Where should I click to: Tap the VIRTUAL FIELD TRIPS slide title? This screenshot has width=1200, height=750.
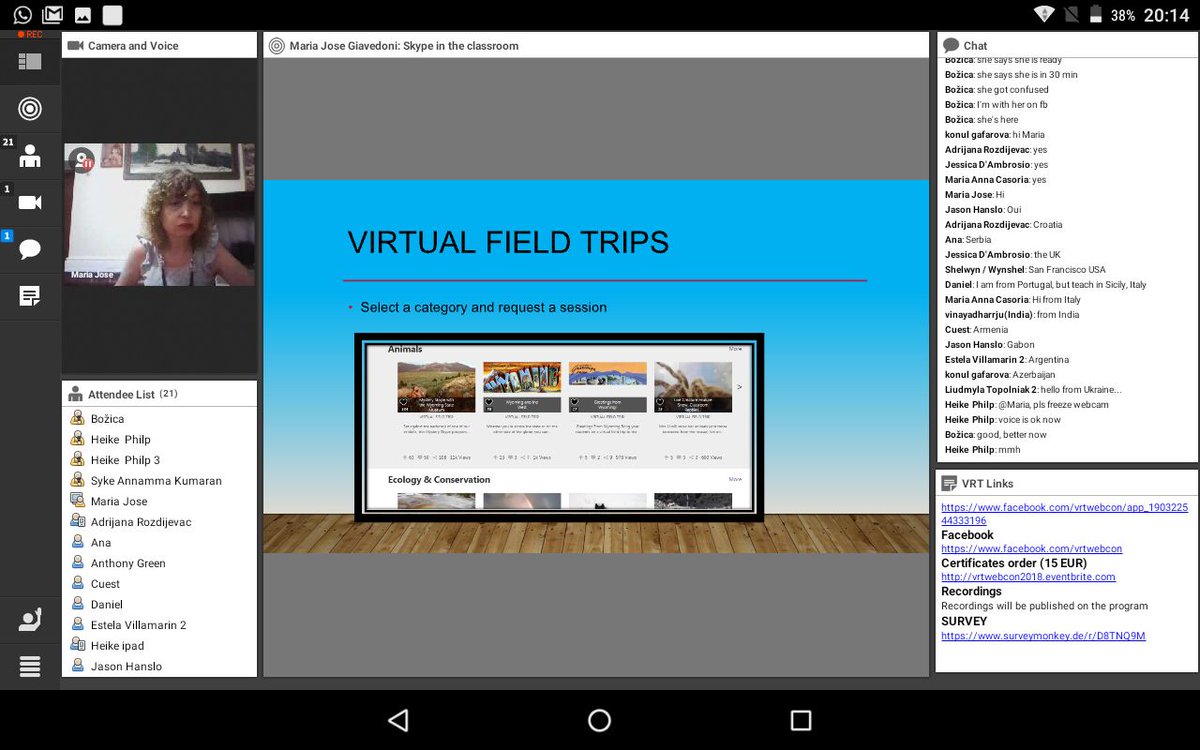(x=508, y=242)
